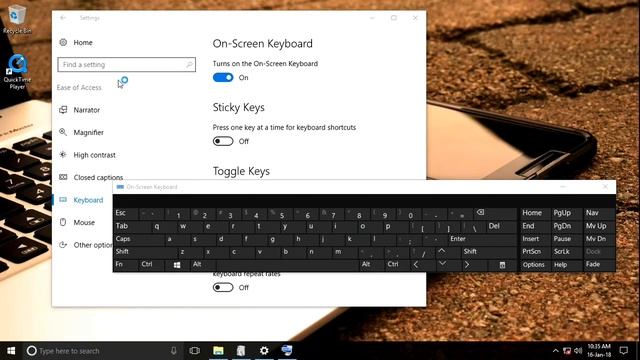Tap Mv Dn key

[599, 239]
